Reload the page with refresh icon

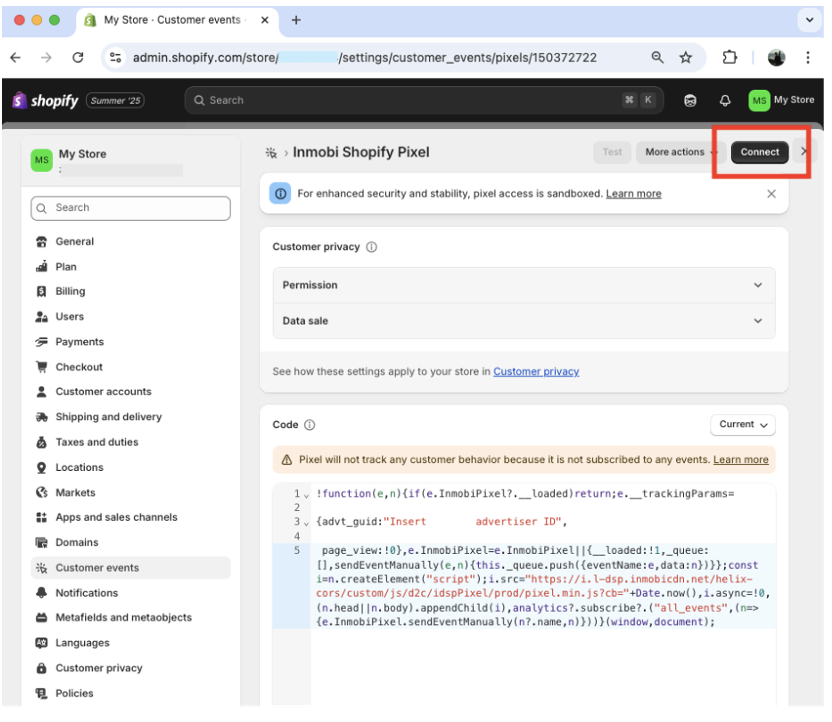(78, 57)
